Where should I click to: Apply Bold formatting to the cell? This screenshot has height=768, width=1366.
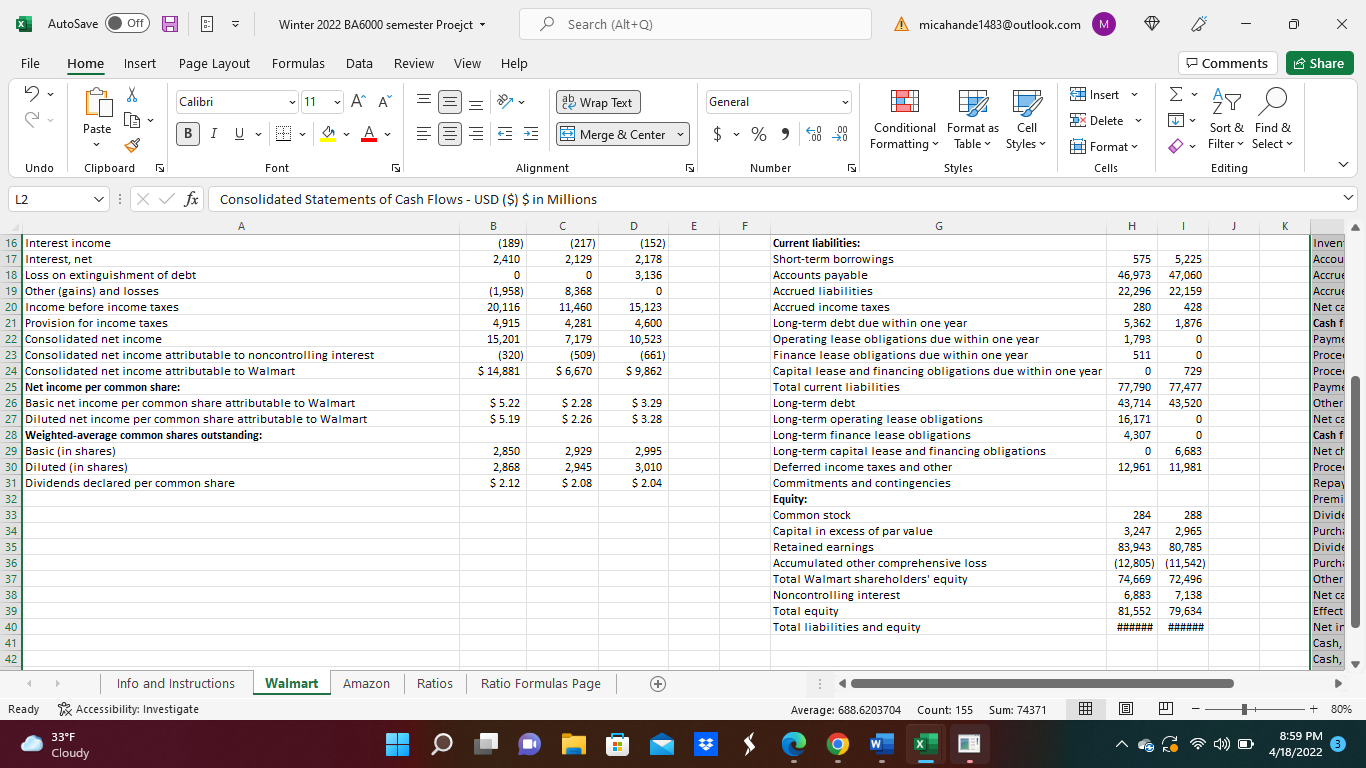click(188, 134)
